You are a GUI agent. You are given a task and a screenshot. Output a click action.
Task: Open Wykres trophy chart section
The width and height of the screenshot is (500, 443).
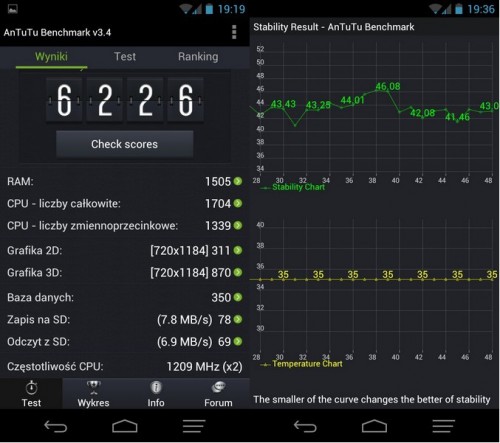coord(93,387)
